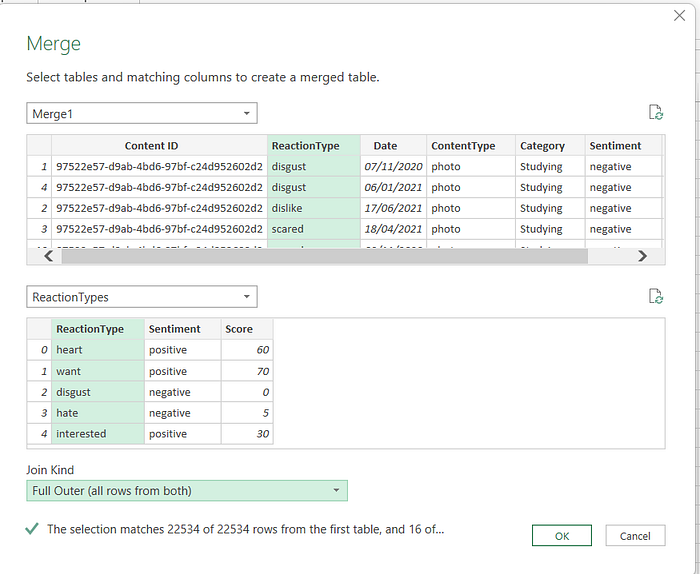The height and width of the screenshot is (574, 700).
Task: Click refresh preview icon beside ReactionTypes table
Action: pos(655,296)
